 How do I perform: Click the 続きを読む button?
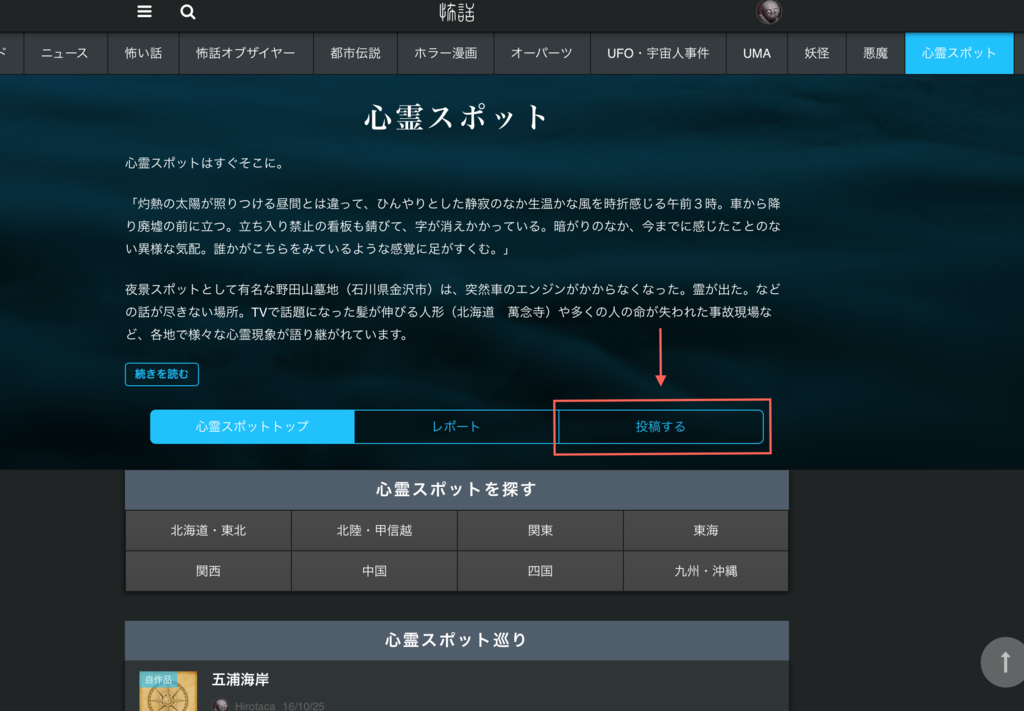[x=161, y=374]
